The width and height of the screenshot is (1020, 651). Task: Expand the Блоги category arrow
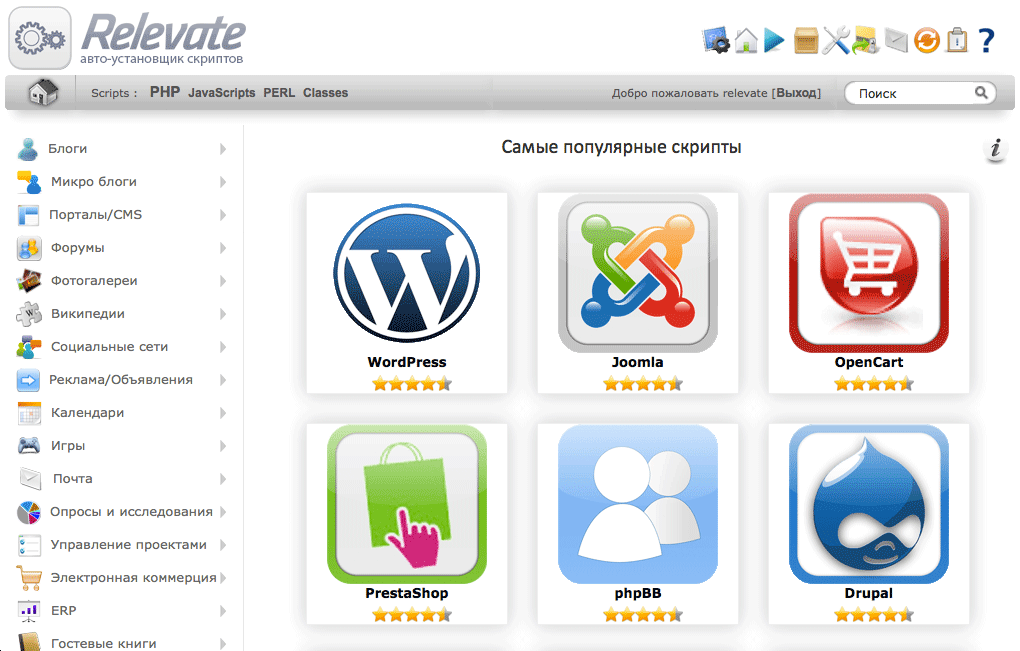pos(222,149)
